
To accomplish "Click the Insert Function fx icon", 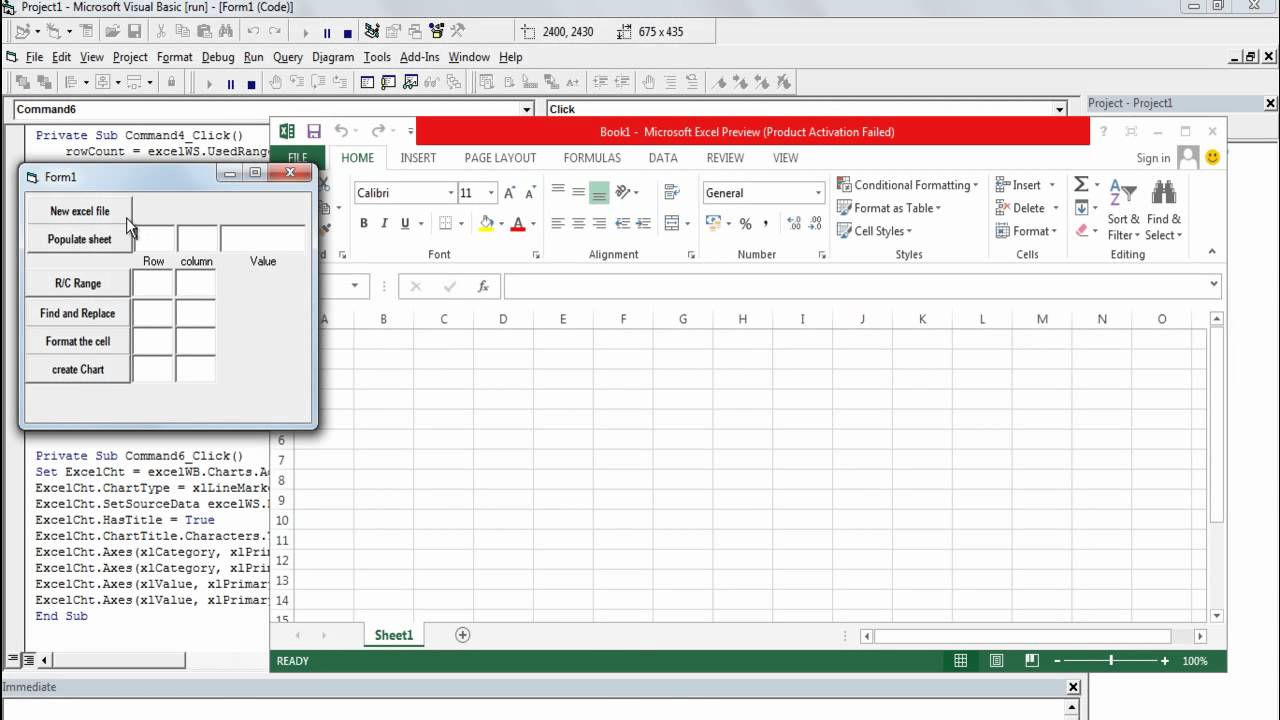I will [483, 287].
